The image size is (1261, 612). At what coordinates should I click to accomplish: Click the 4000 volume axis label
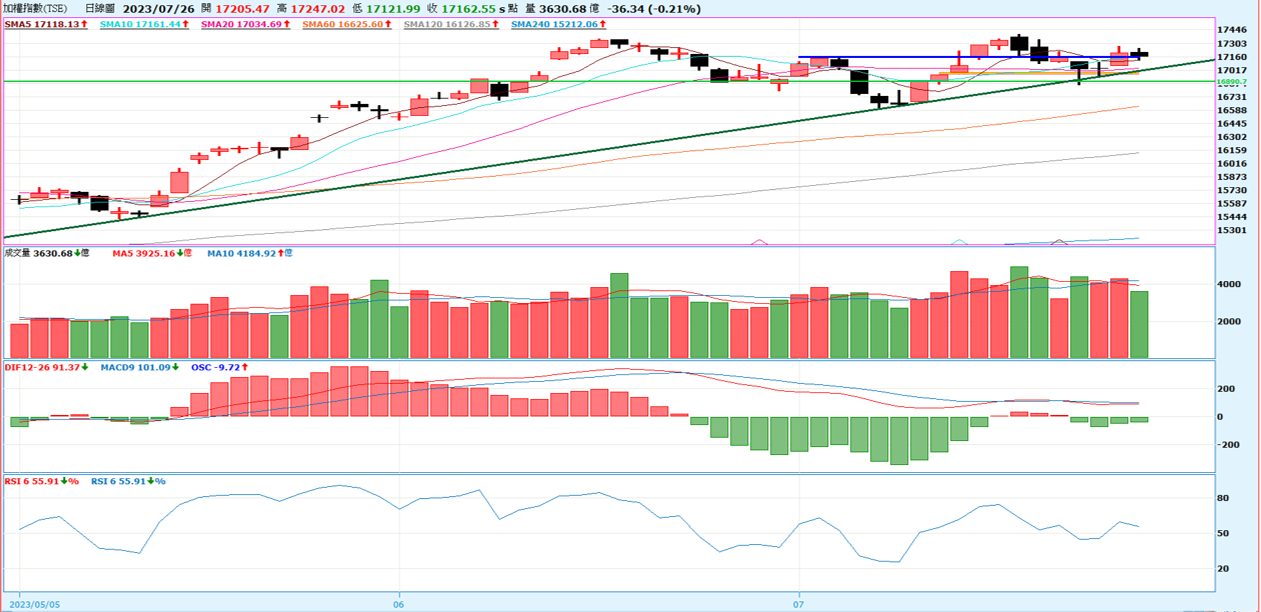point(1229,285)
